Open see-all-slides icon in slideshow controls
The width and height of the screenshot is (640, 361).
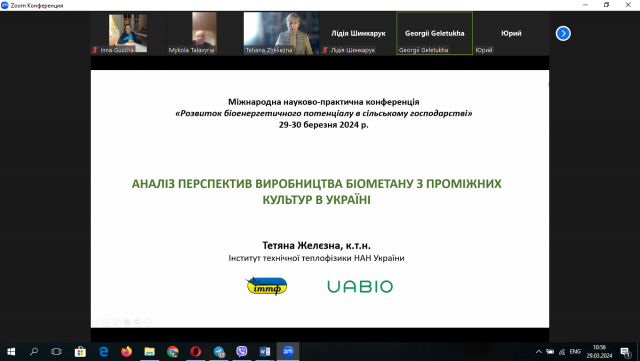tap(127, 322)
